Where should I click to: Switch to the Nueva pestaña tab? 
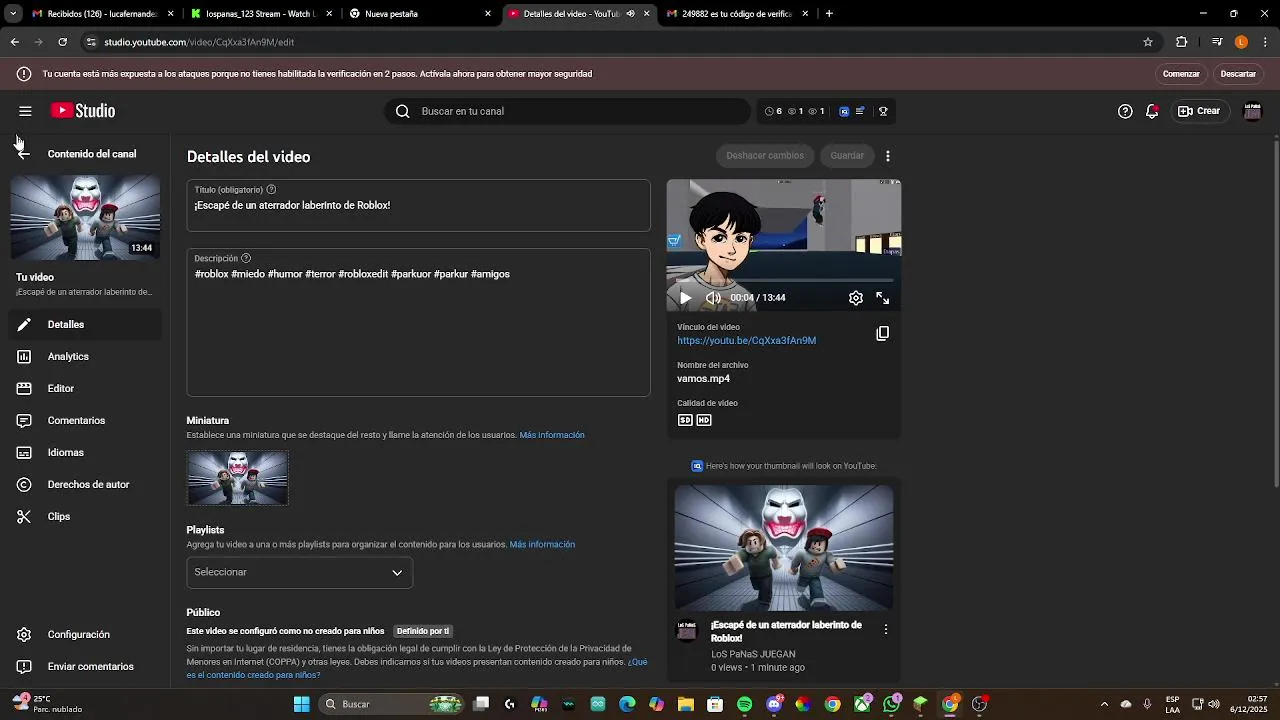(421, 14)
